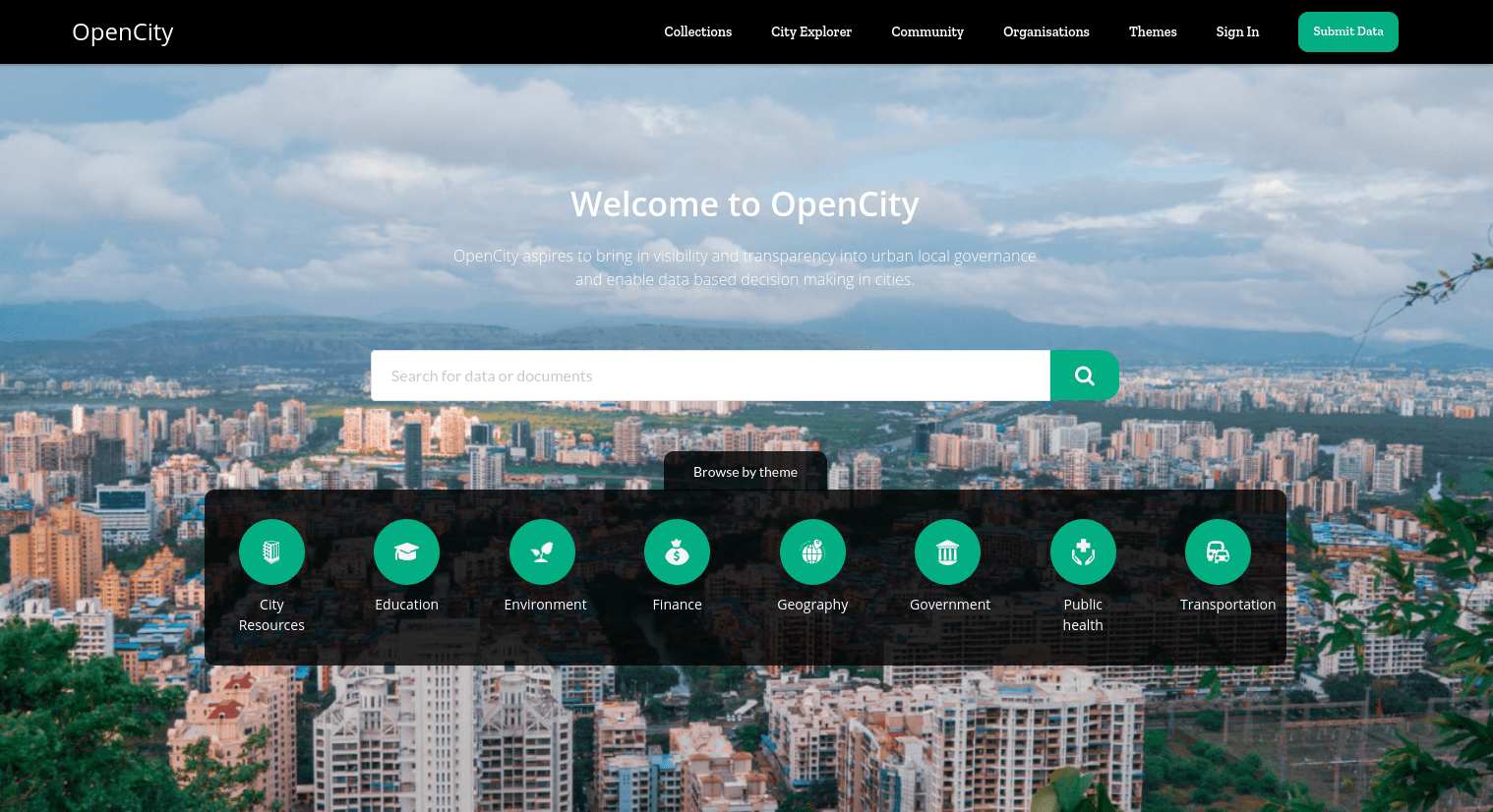Open the Transportation vehicles icon
This screenshot has width=1493, height=812.
1218,551
